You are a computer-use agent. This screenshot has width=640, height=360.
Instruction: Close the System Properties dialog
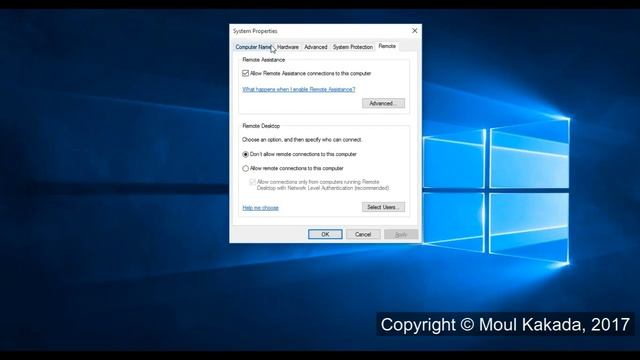415,31
